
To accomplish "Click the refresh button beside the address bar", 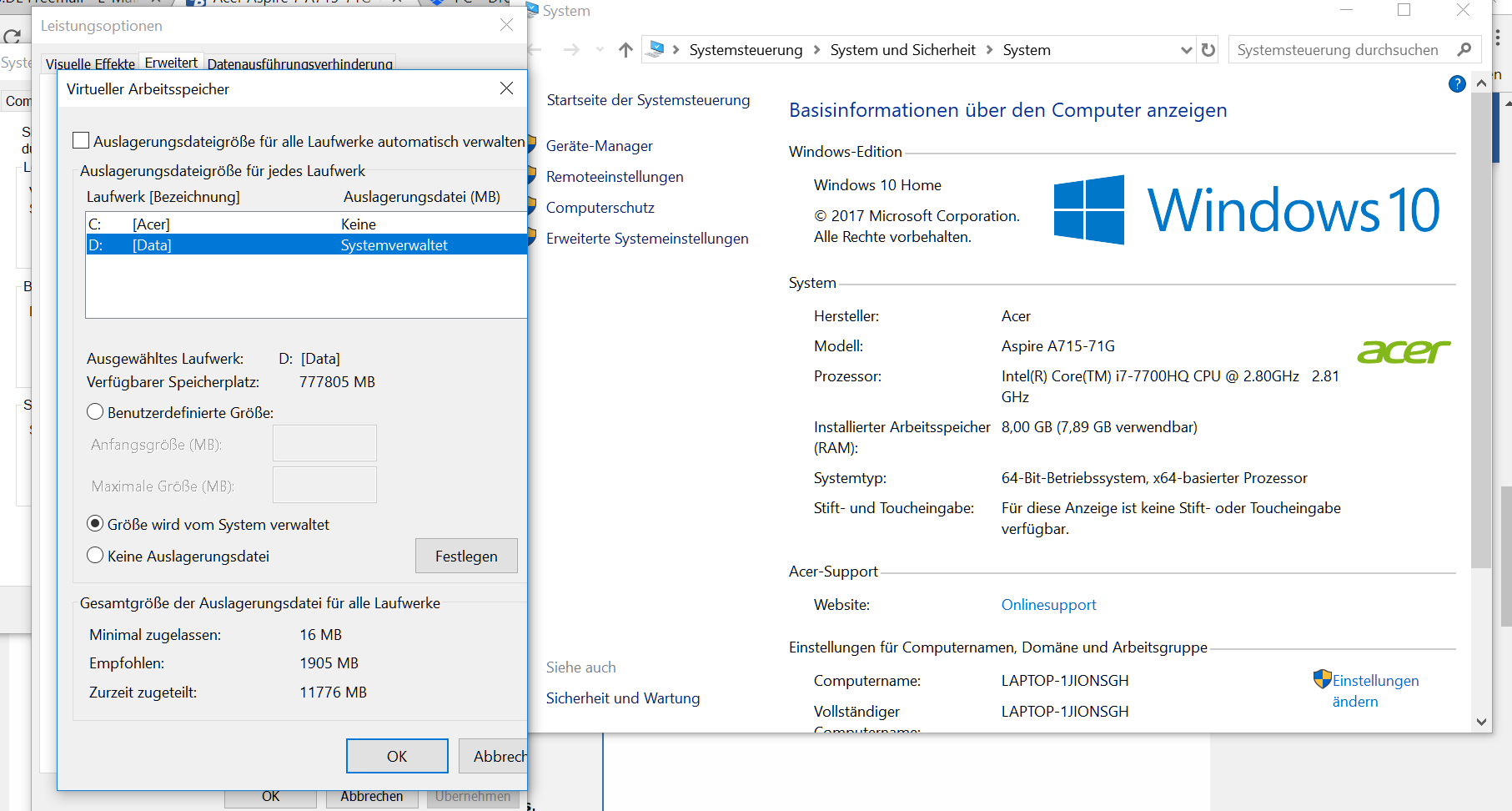I will coord(1208,50).
